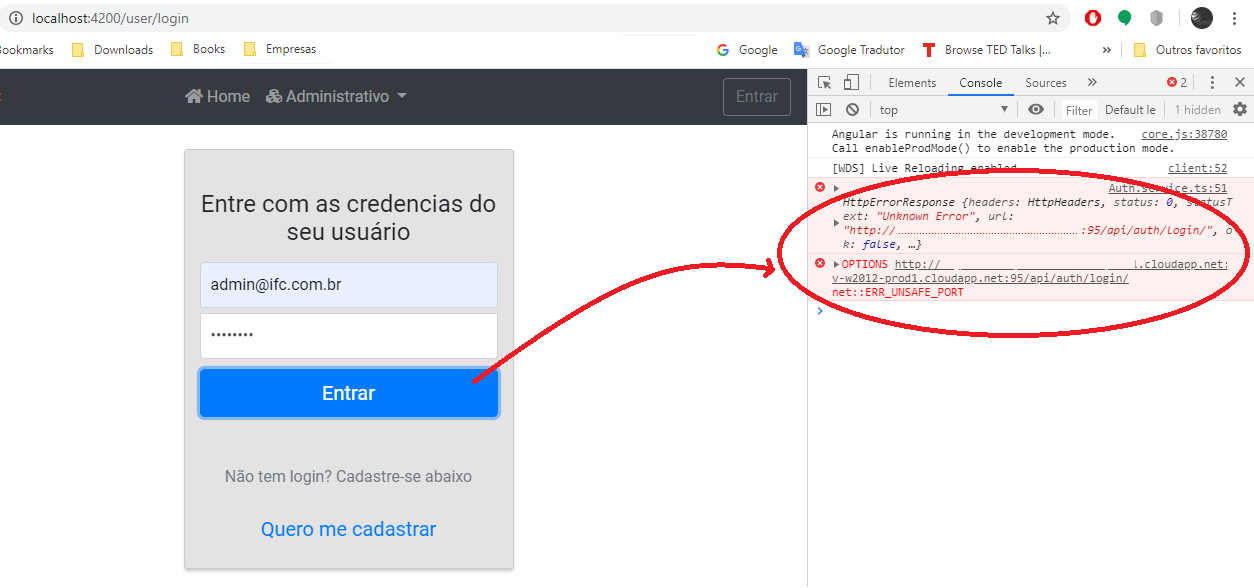The width and height of the screenshot is (1254, 588).
Task: Open the Empresas bookmark folder
Action: [x=280, y=49]
